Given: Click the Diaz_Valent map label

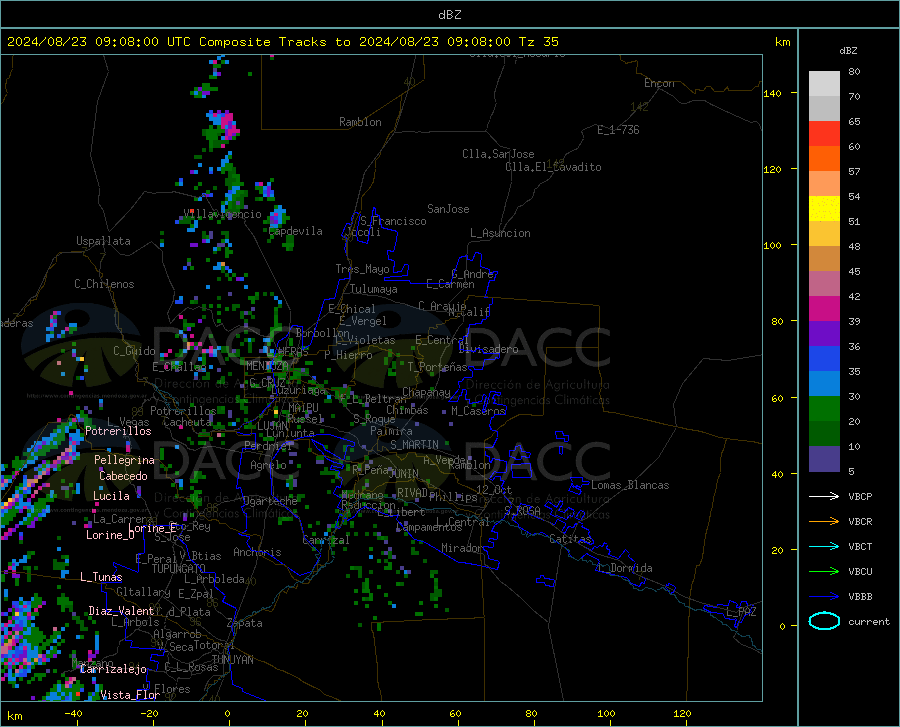Looking at the screenshot, I should [x=121, y=611].
